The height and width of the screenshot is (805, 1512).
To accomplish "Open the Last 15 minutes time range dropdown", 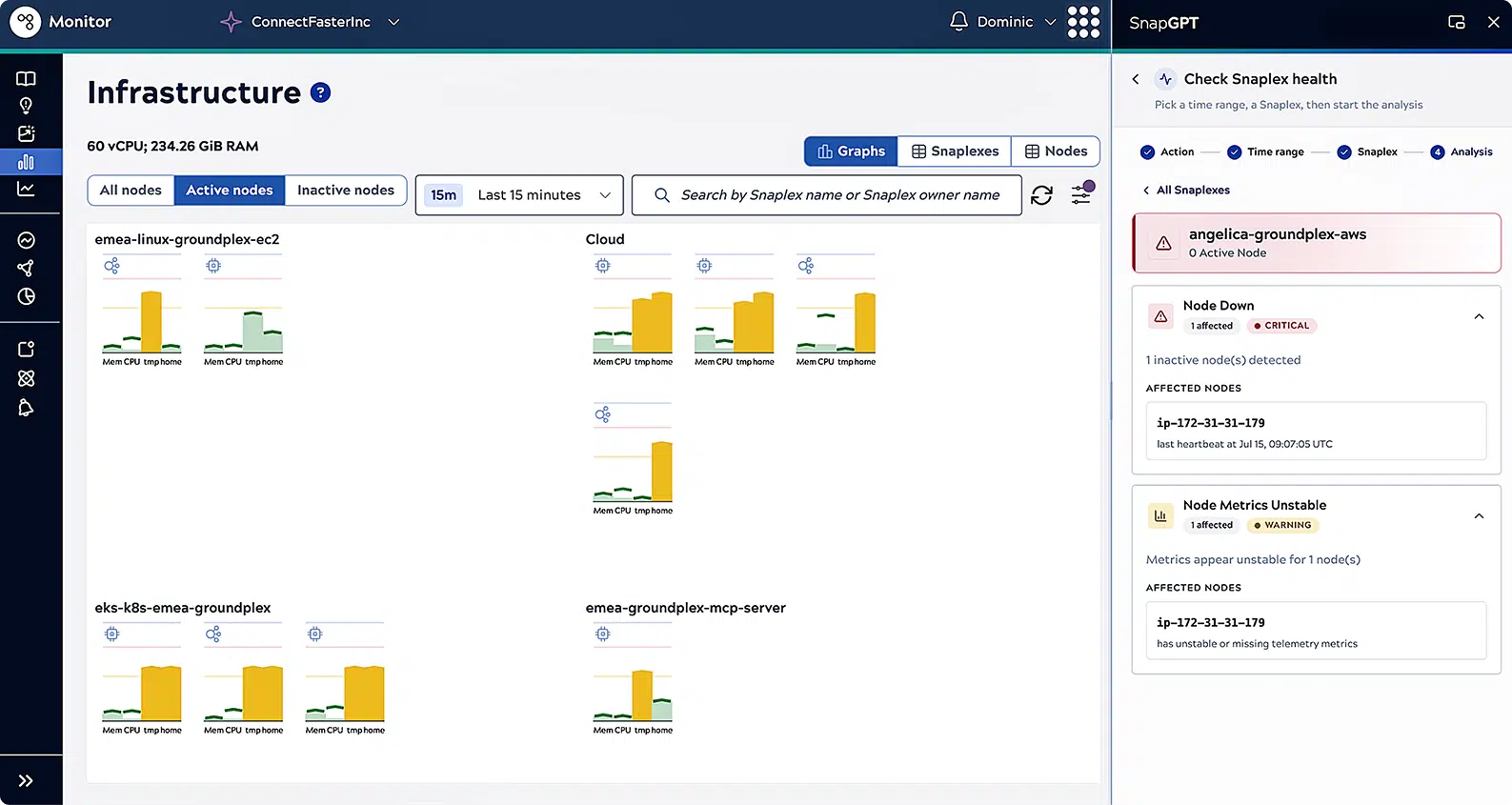I will pos(519,195).
